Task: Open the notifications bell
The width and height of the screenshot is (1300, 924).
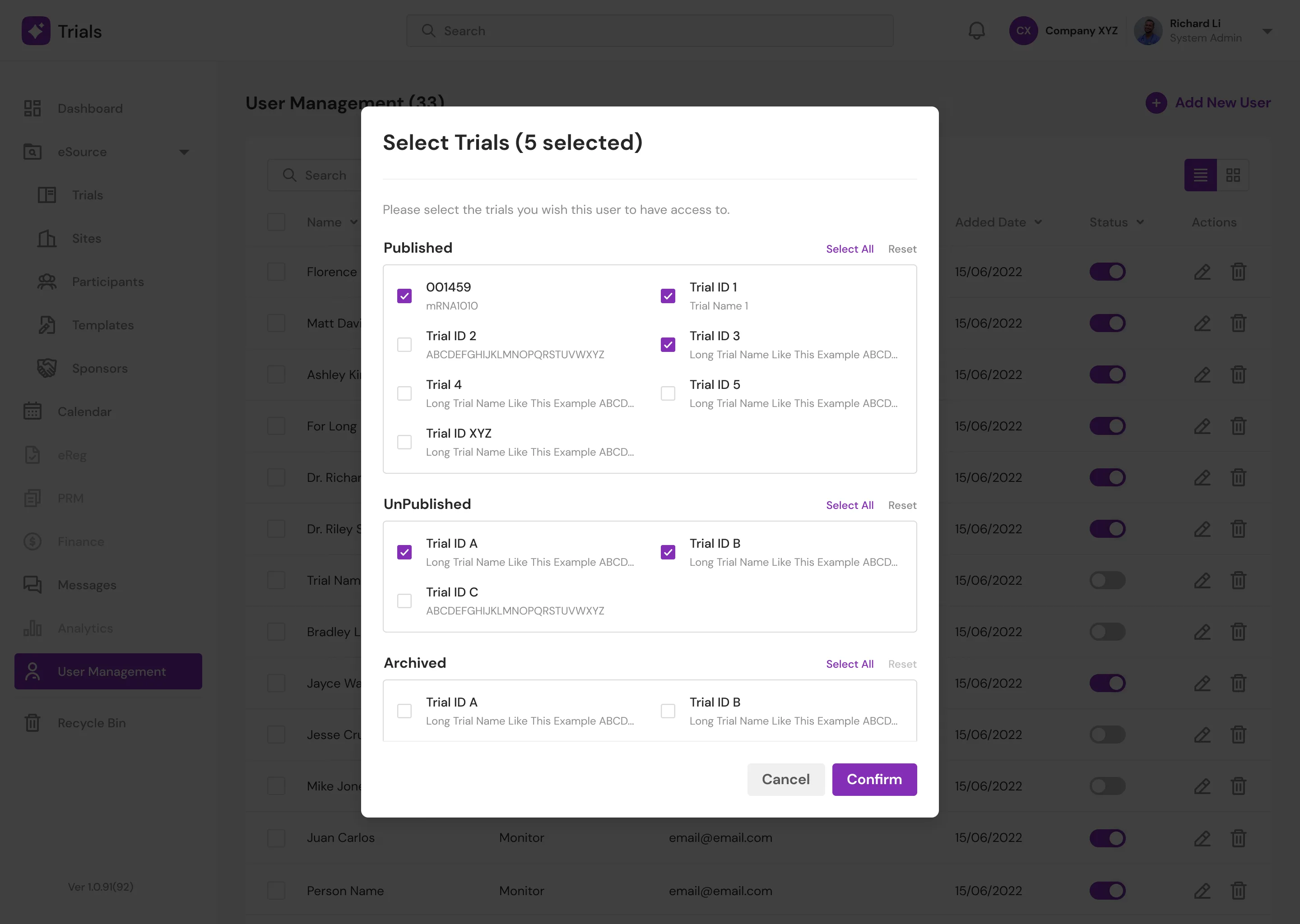Action: (x=977, y=31)
